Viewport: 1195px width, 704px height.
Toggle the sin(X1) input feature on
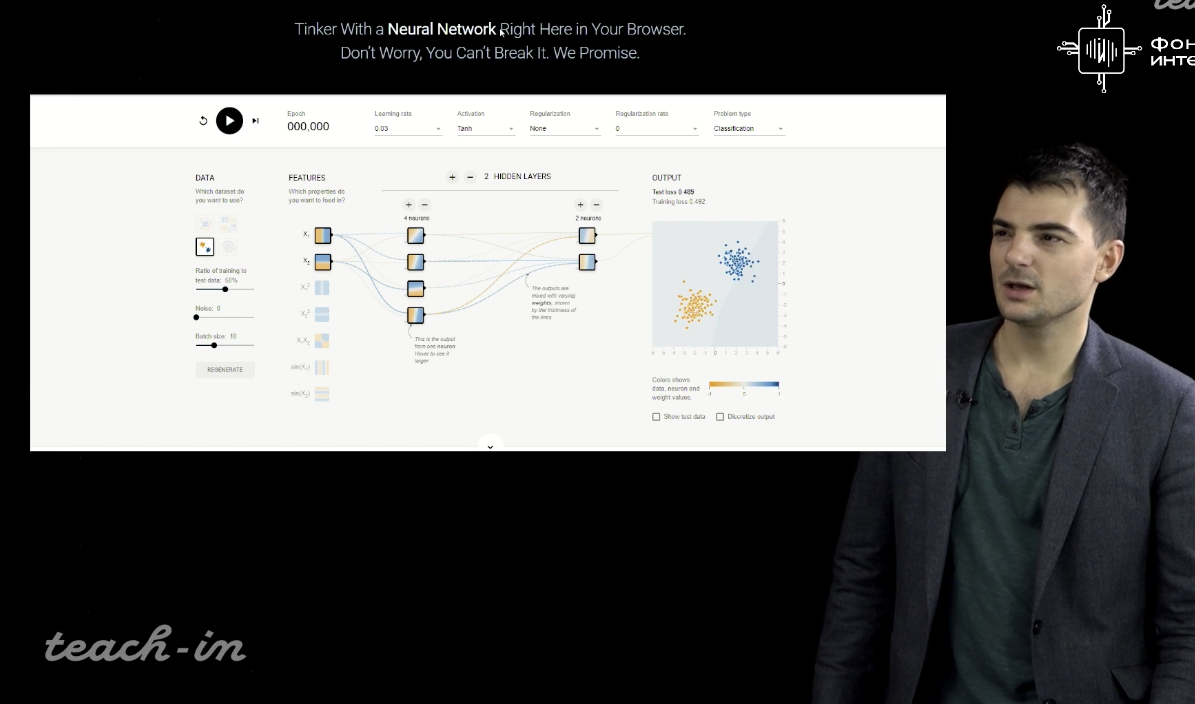[x=322, y=367]
